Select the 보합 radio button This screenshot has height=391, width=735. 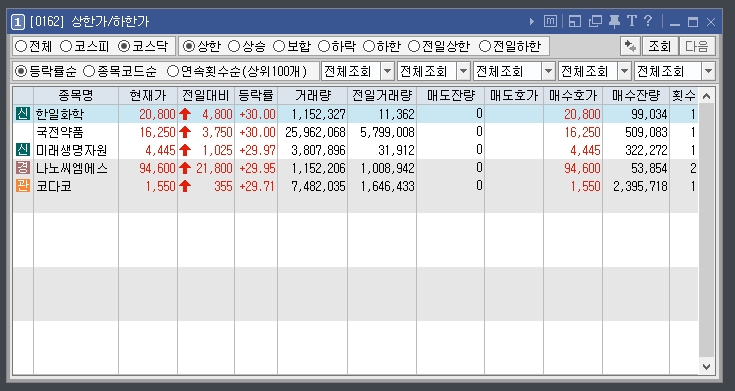click(279, 46)
